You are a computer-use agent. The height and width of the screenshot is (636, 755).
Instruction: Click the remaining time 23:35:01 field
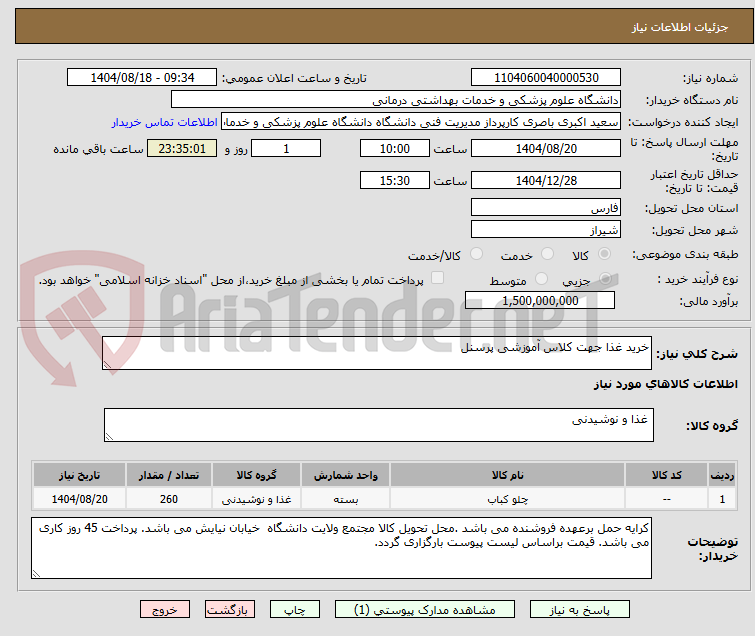pyautogui.click(x=182, y=148)
